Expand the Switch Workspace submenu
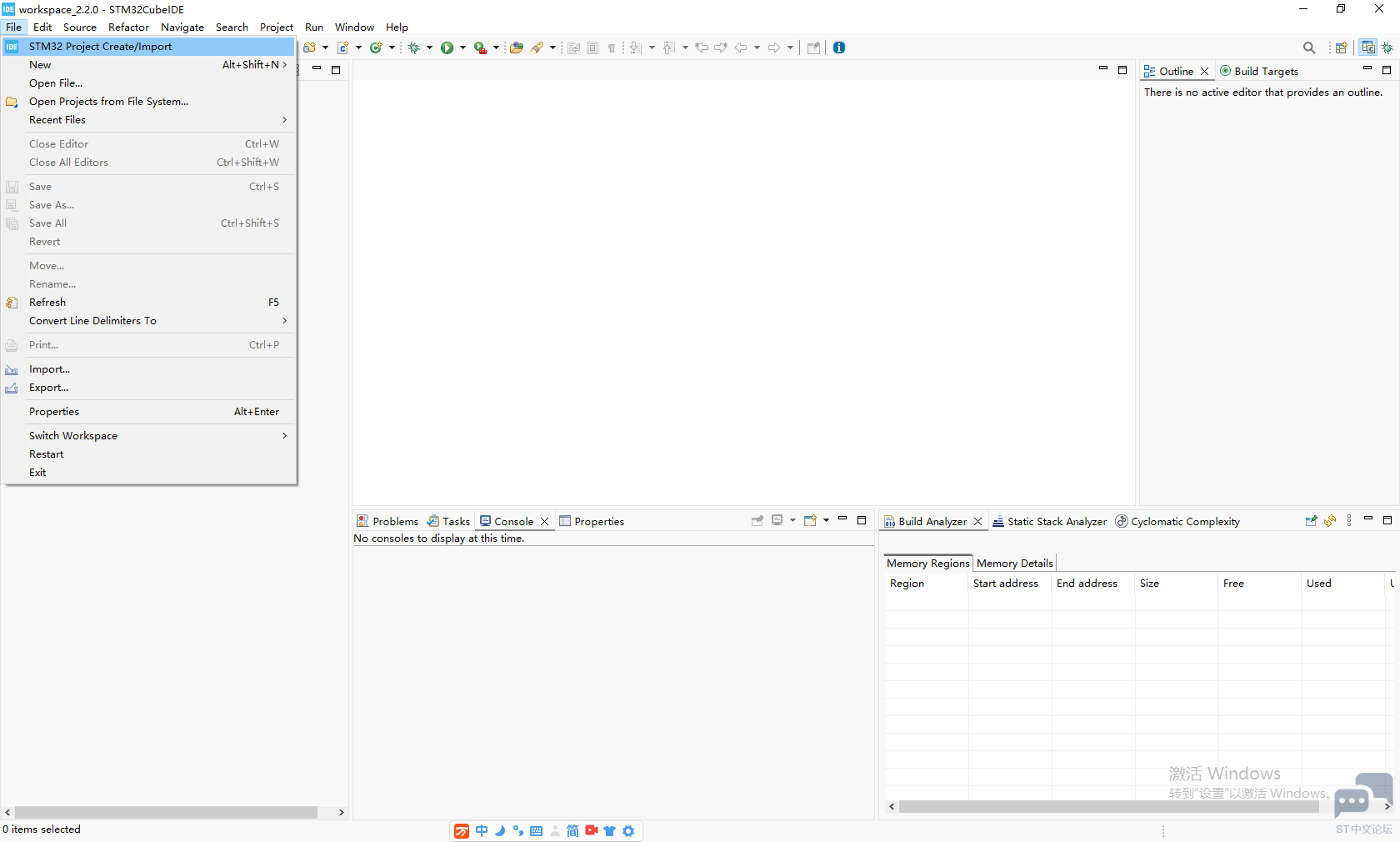1400x842 pixels. pos(148,435)
